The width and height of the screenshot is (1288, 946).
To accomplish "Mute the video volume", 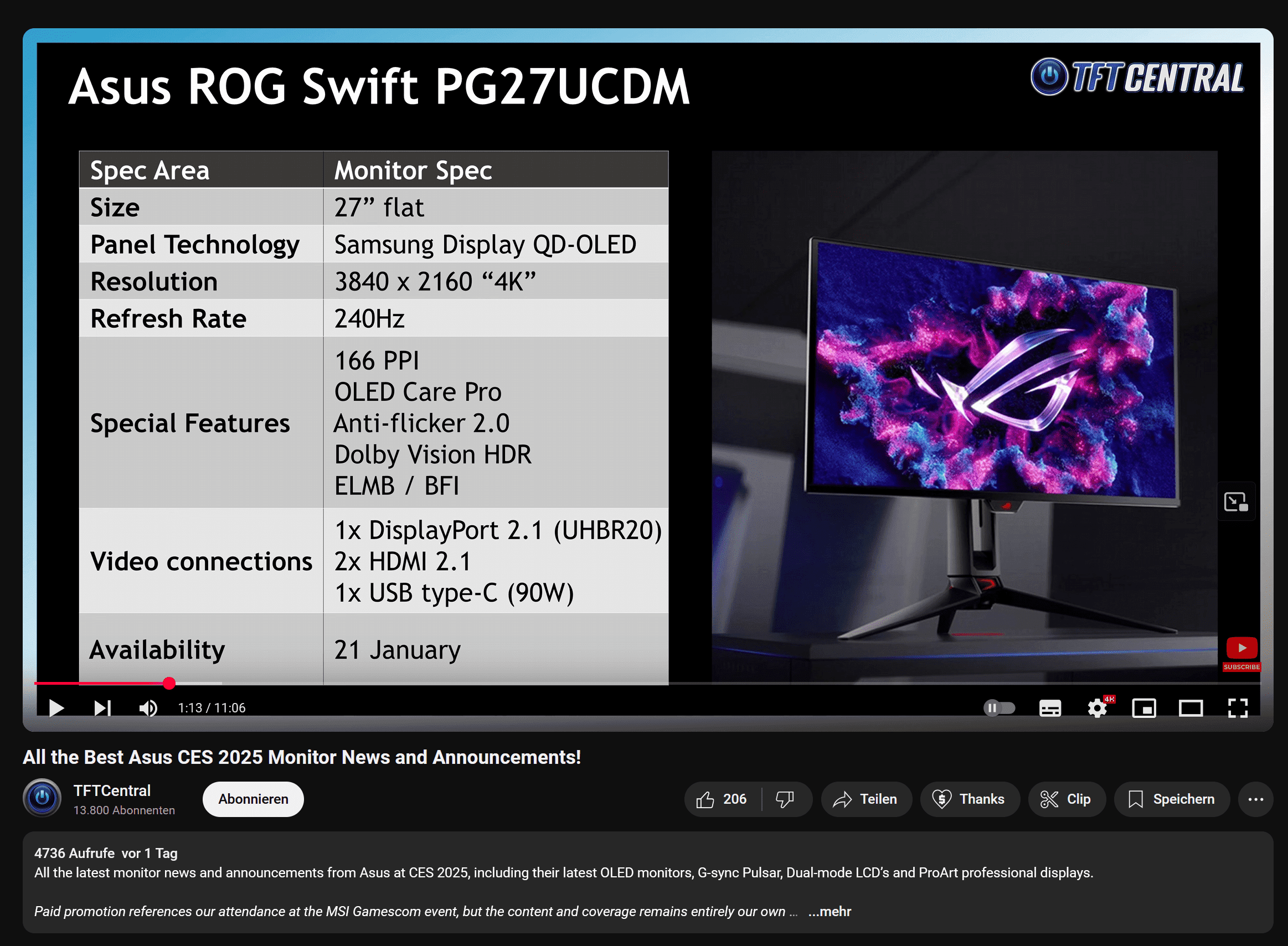I will (148, 709).
